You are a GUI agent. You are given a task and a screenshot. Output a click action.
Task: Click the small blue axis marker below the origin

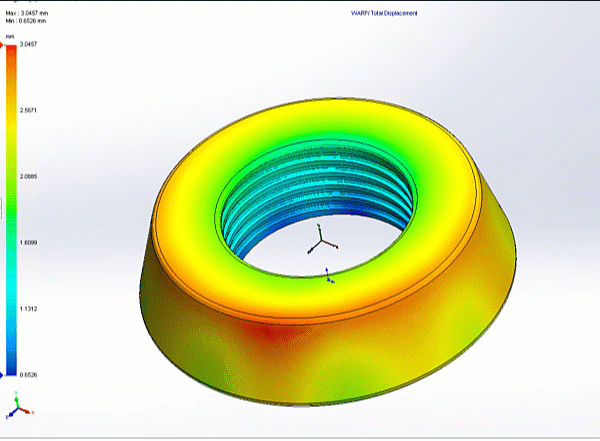click(329, 275)
